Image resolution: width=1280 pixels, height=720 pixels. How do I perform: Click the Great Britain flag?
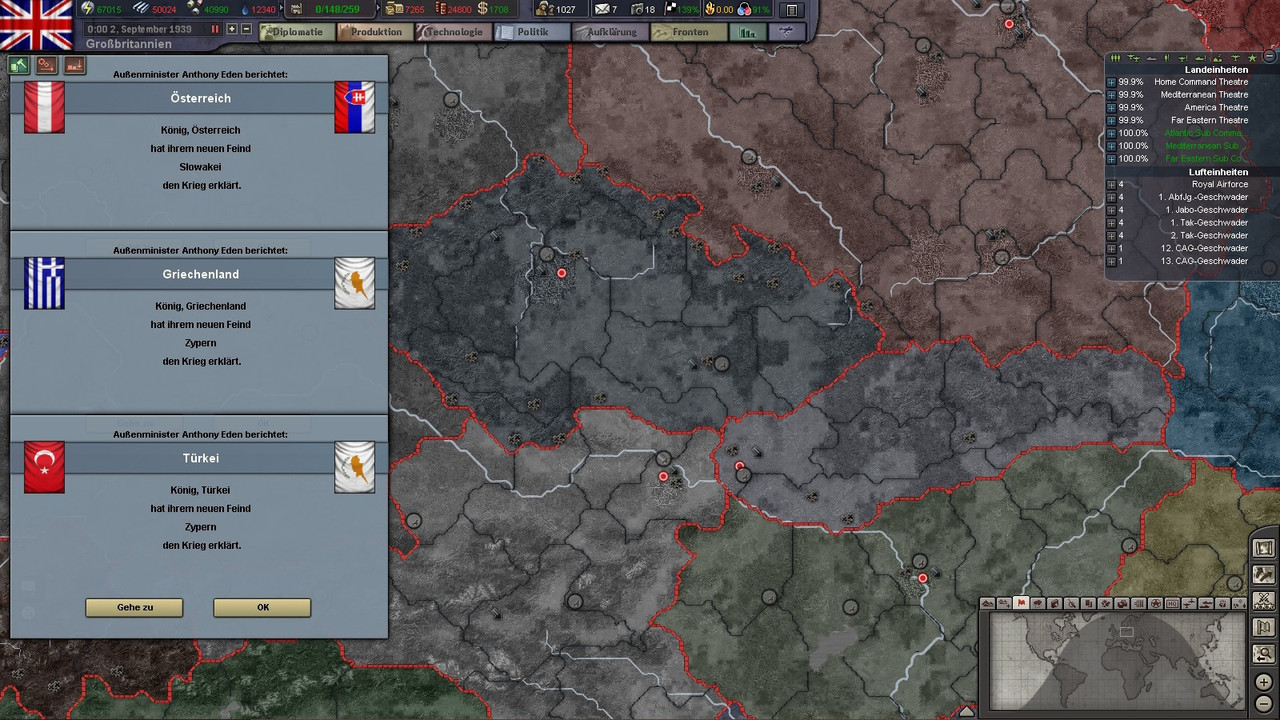[36, 25]
